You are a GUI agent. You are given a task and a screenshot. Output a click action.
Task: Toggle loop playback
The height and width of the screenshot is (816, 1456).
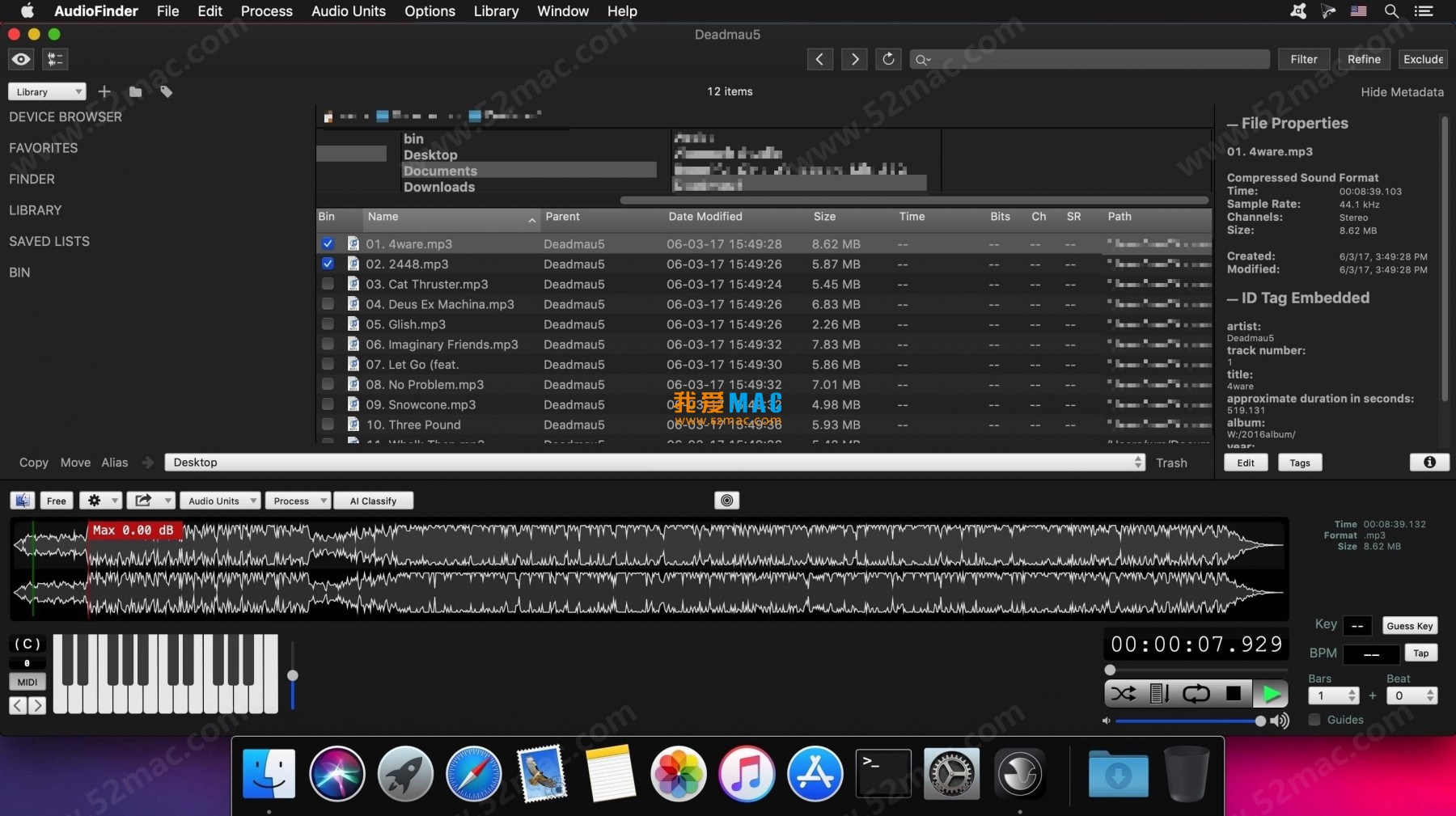(x=1196, y=694)
